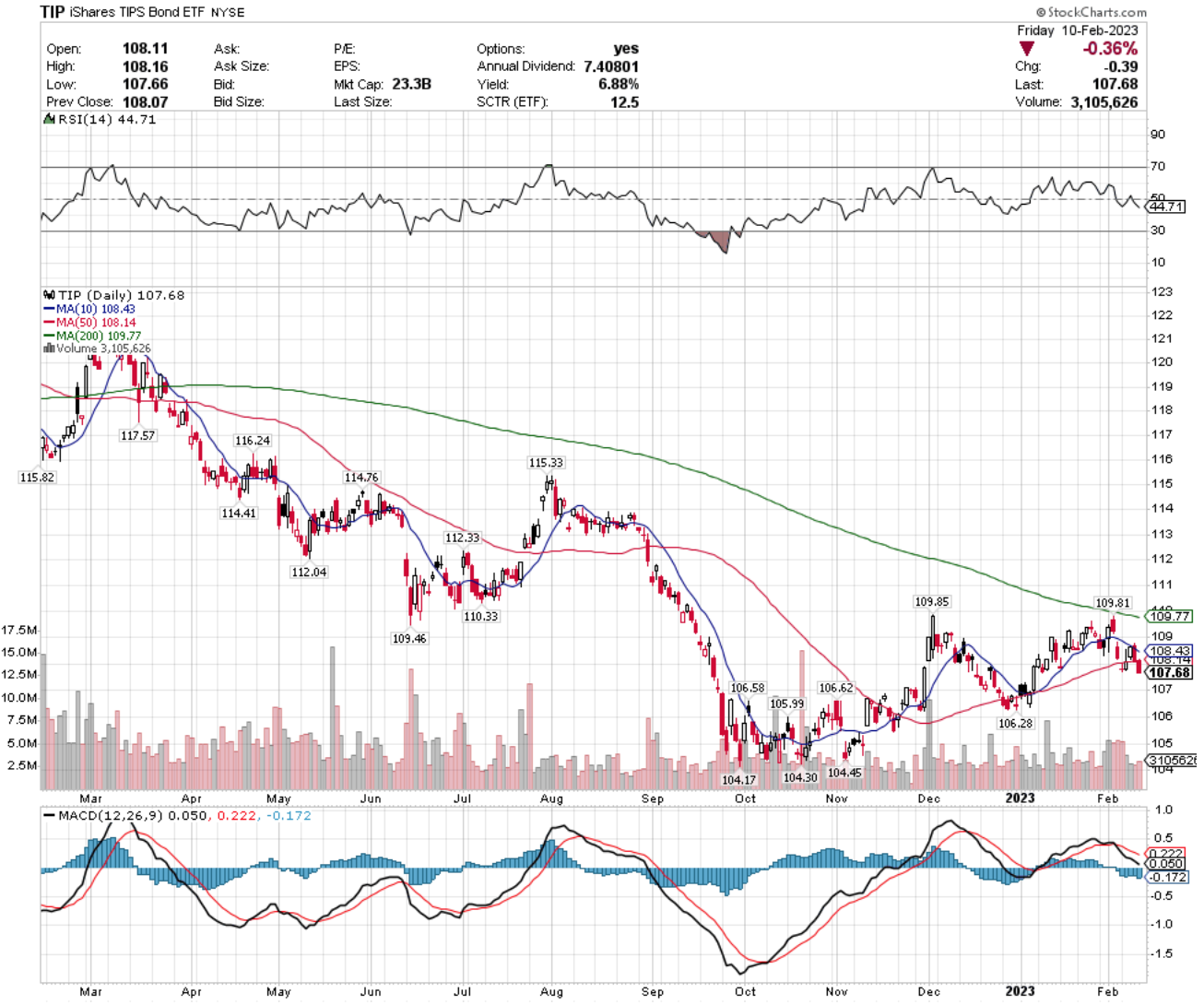
Task: Click the 17.5M volume scale label
Action: [19, 630]
